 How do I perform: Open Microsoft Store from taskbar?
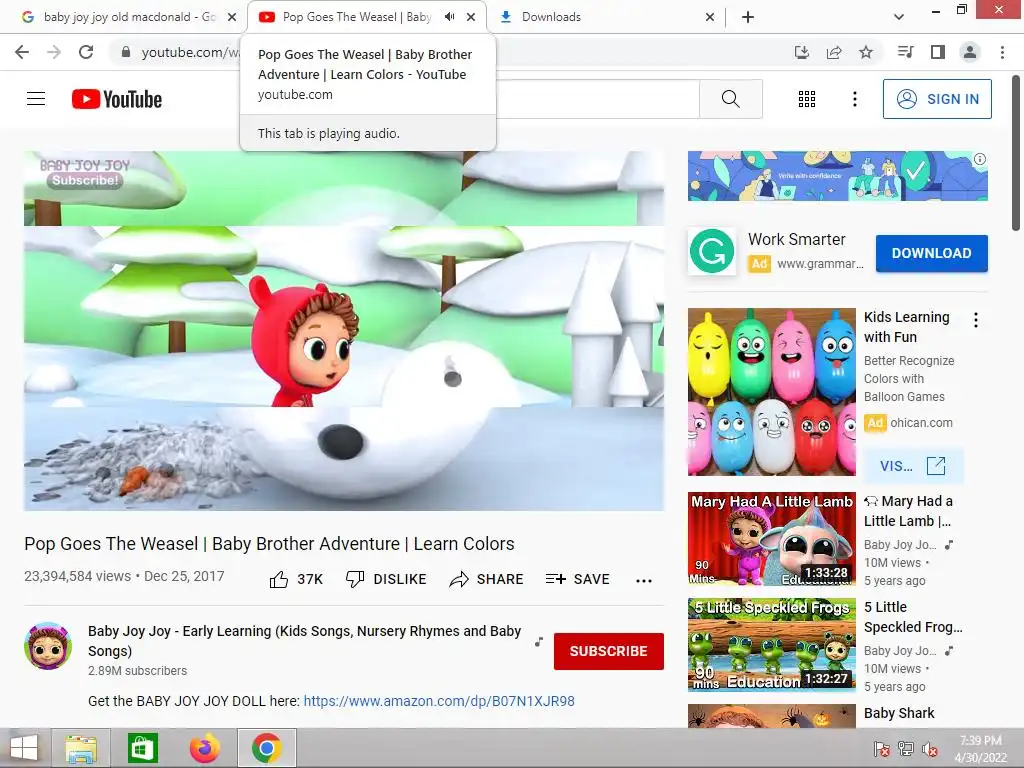[142, 748]
